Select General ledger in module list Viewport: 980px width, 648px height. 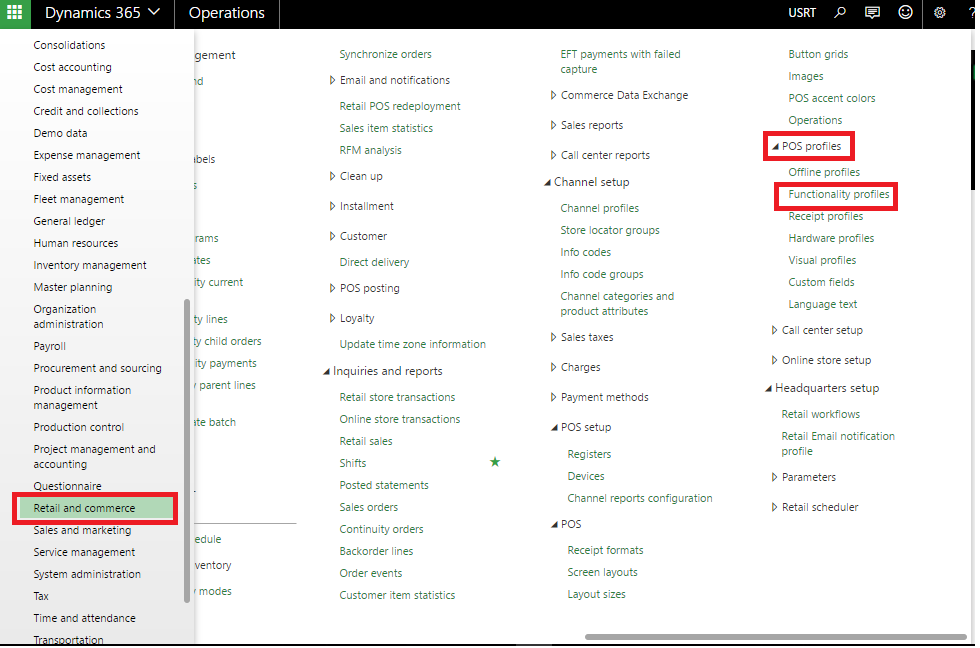click(x=69, y=221)
